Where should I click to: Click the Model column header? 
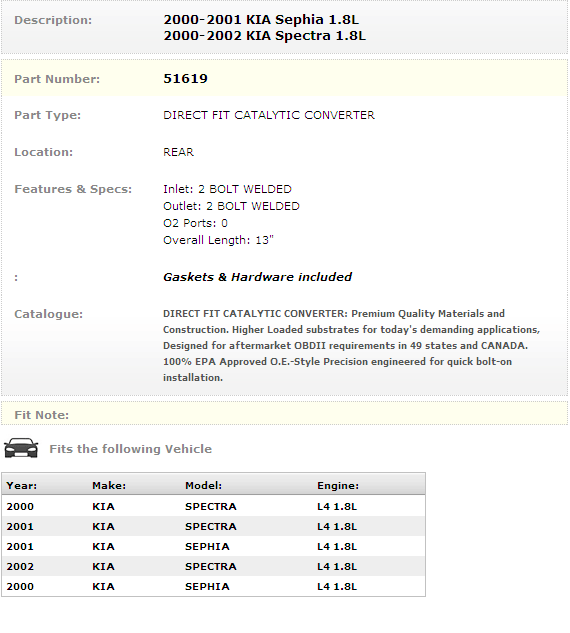(203, 485)
